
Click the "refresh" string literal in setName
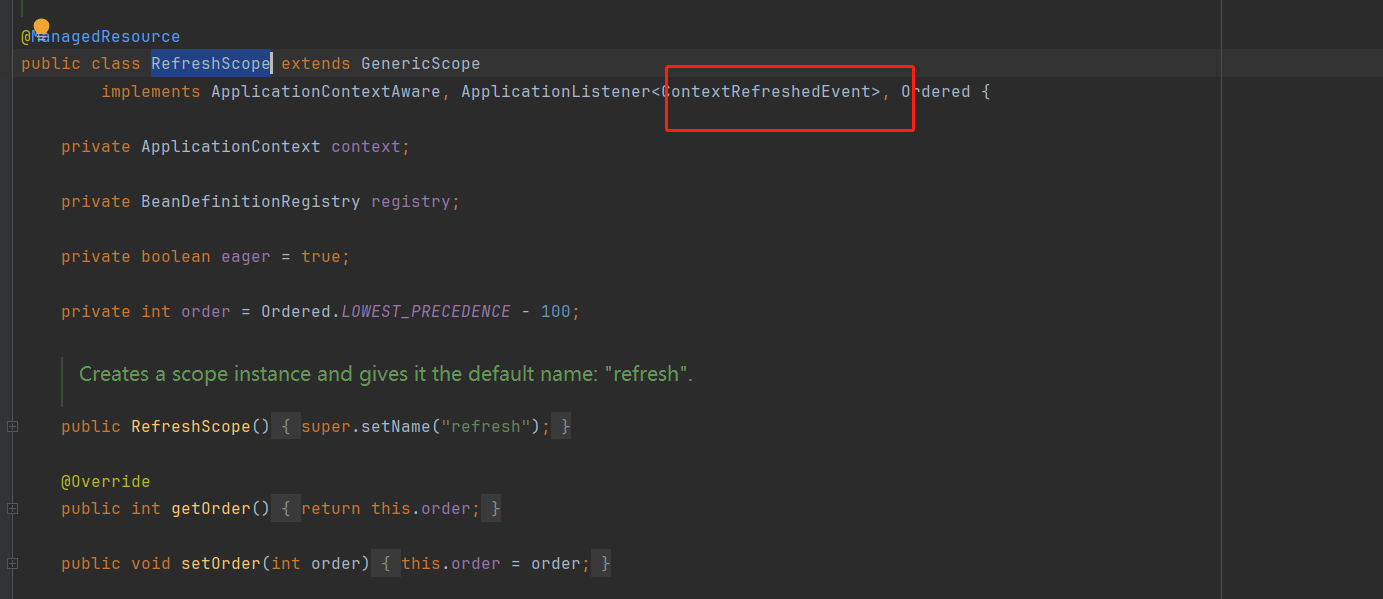click(486, 427)
